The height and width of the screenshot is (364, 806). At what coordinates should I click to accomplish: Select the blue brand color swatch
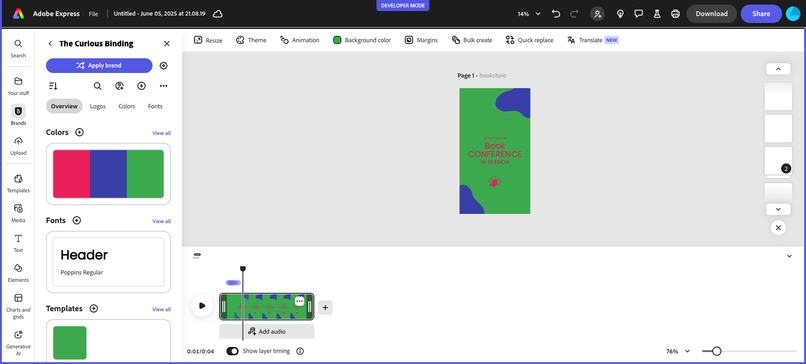tap(108, 174)
